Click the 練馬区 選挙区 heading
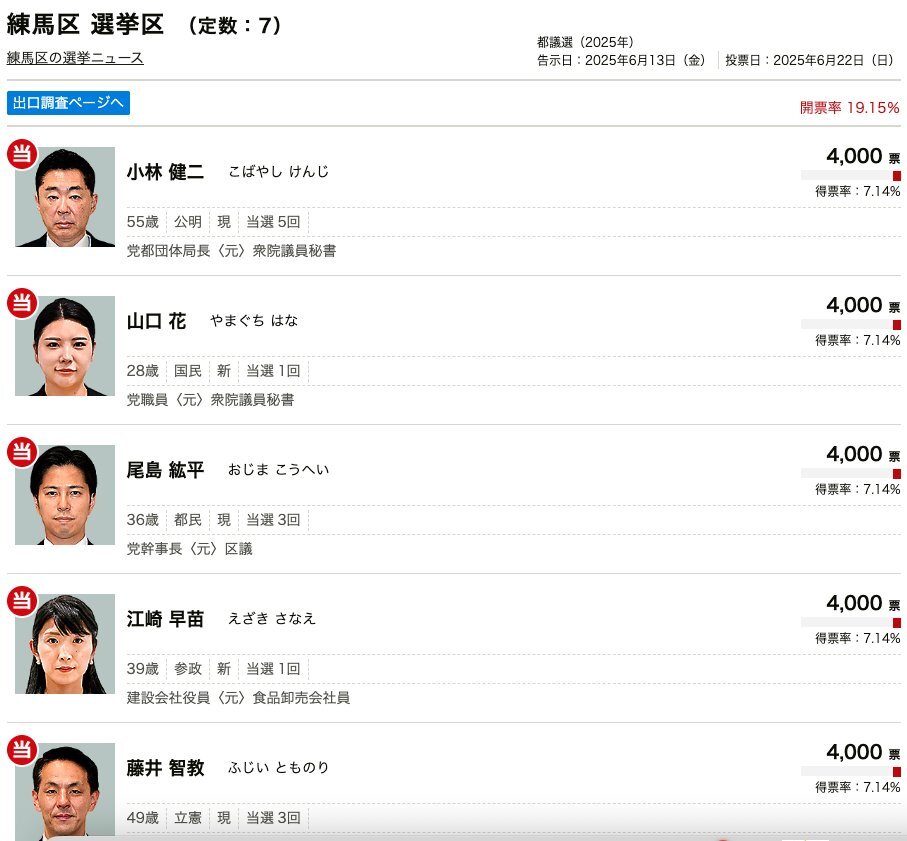This screenshot has width=907, height=841. pyautogui.click(x=86, y=25)
